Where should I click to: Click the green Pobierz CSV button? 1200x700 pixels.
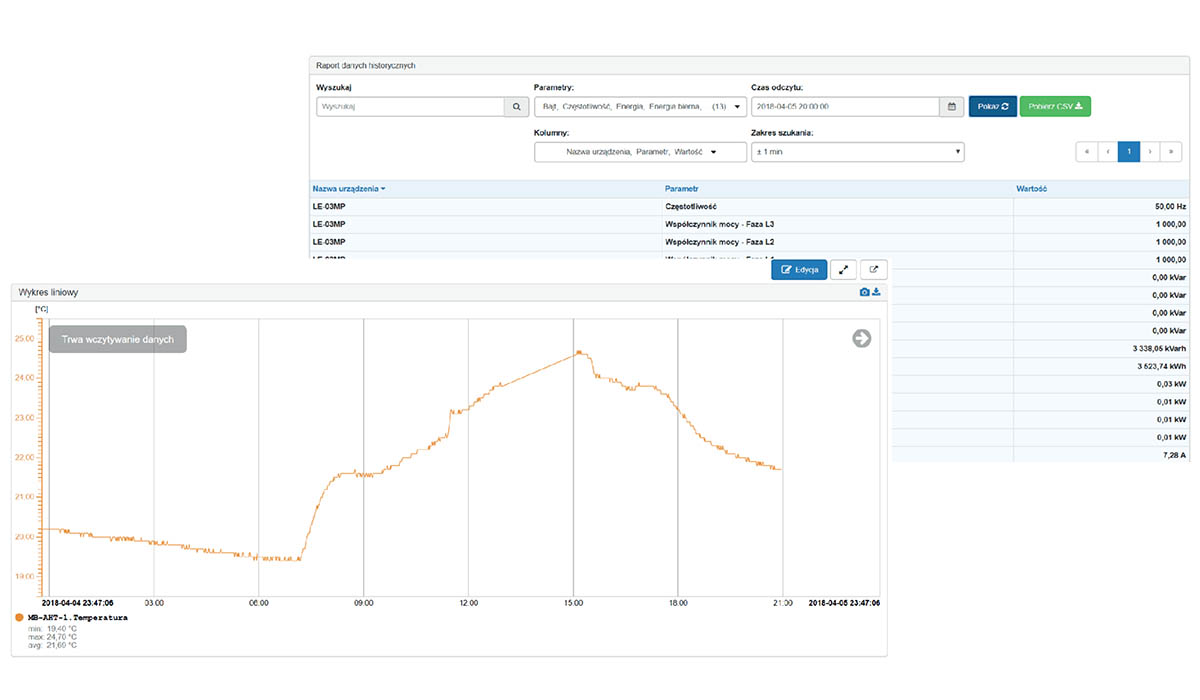pos(1055,106)
